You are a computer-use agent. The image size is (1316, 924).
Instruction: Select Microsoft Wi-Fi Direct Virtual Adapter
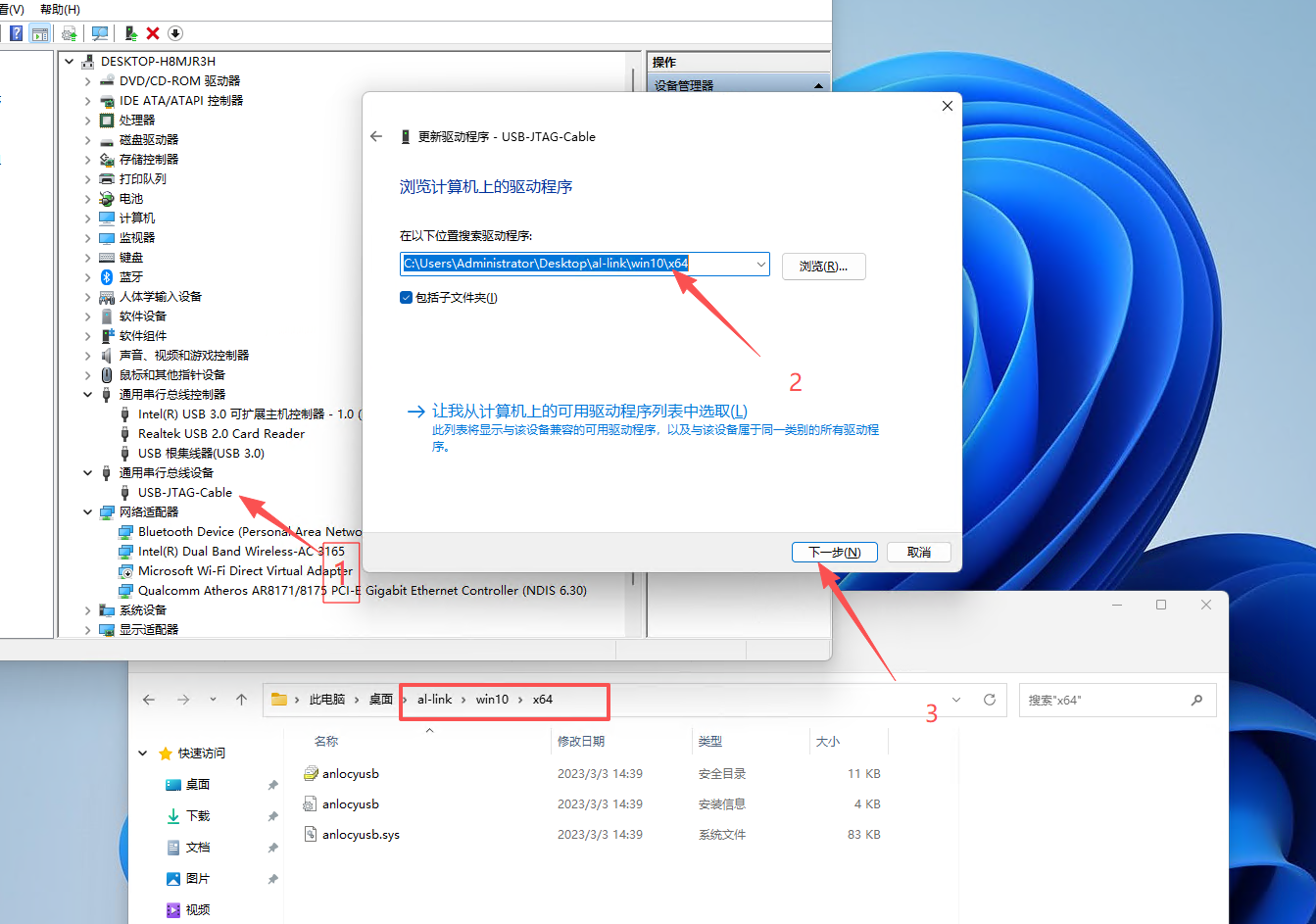[245, 571]
